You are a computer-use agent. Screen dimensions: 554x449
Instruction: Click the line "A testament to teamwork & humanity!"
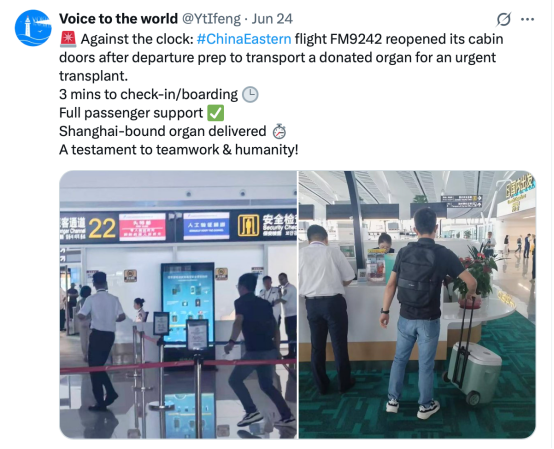click(x=178, y=150)
